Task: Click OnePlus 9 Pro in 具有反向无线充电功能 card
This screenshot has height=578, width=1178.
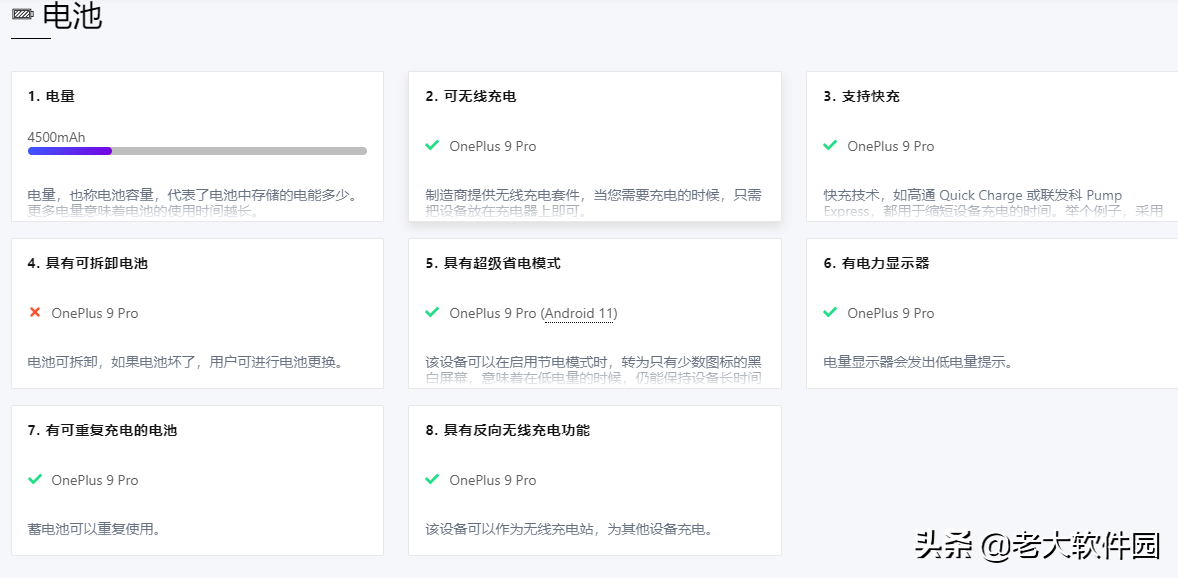Action: point(493,480)
